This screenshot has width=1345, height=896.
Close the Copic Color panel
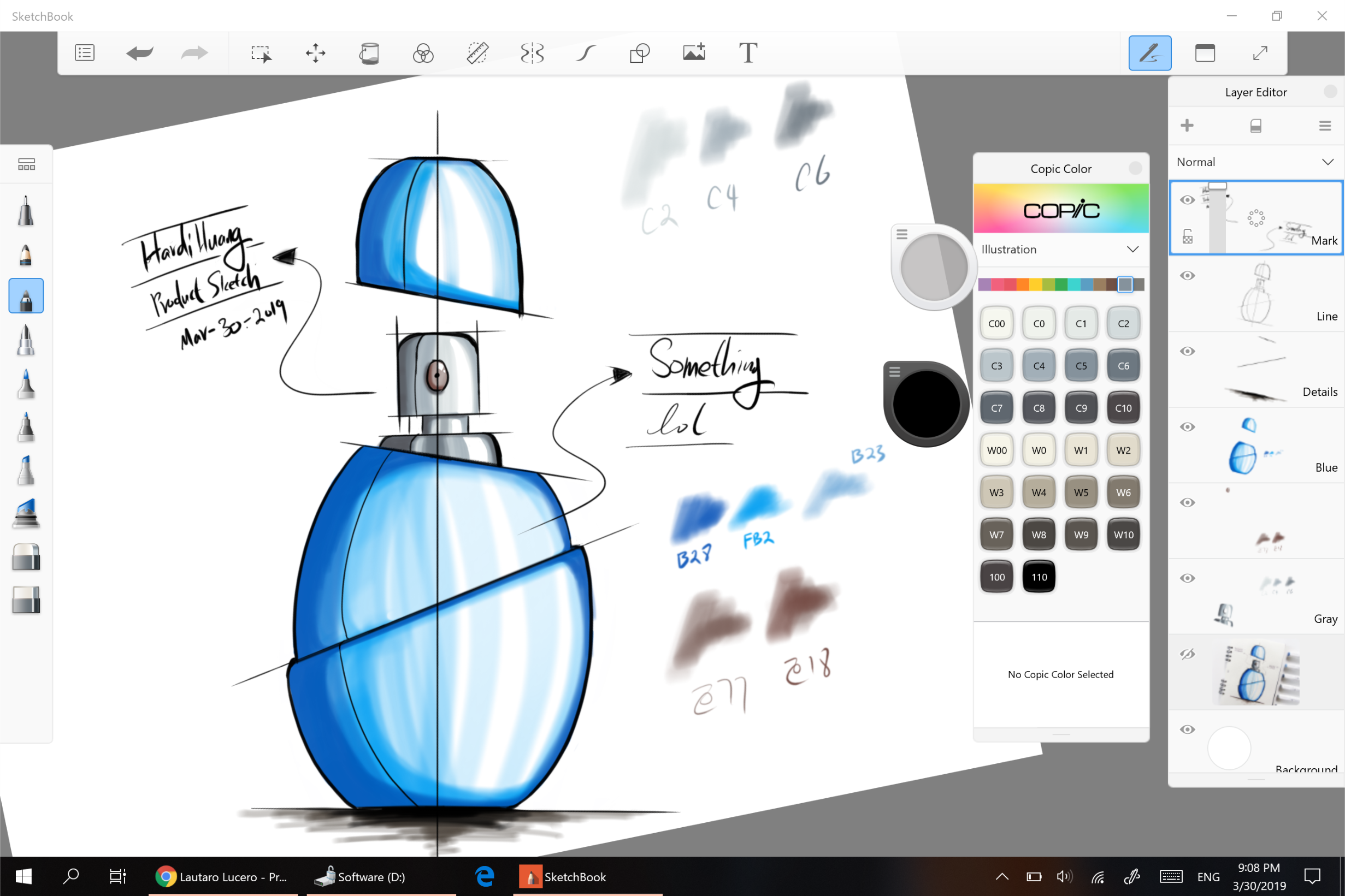coord(1135,168)
